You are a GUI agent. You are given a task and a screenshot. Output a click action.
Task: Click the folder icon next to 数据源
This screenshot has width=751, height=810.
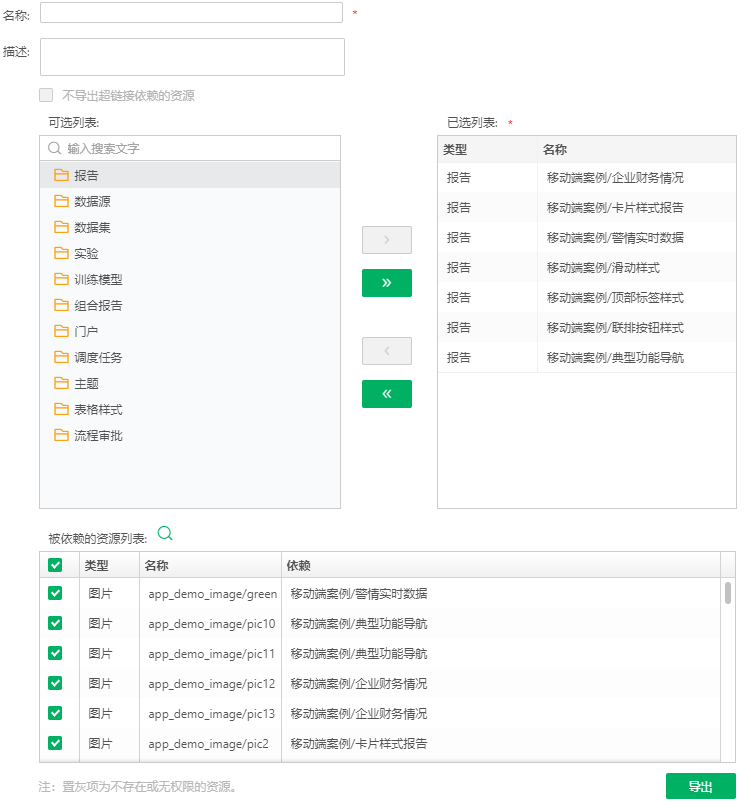[61, 200]
